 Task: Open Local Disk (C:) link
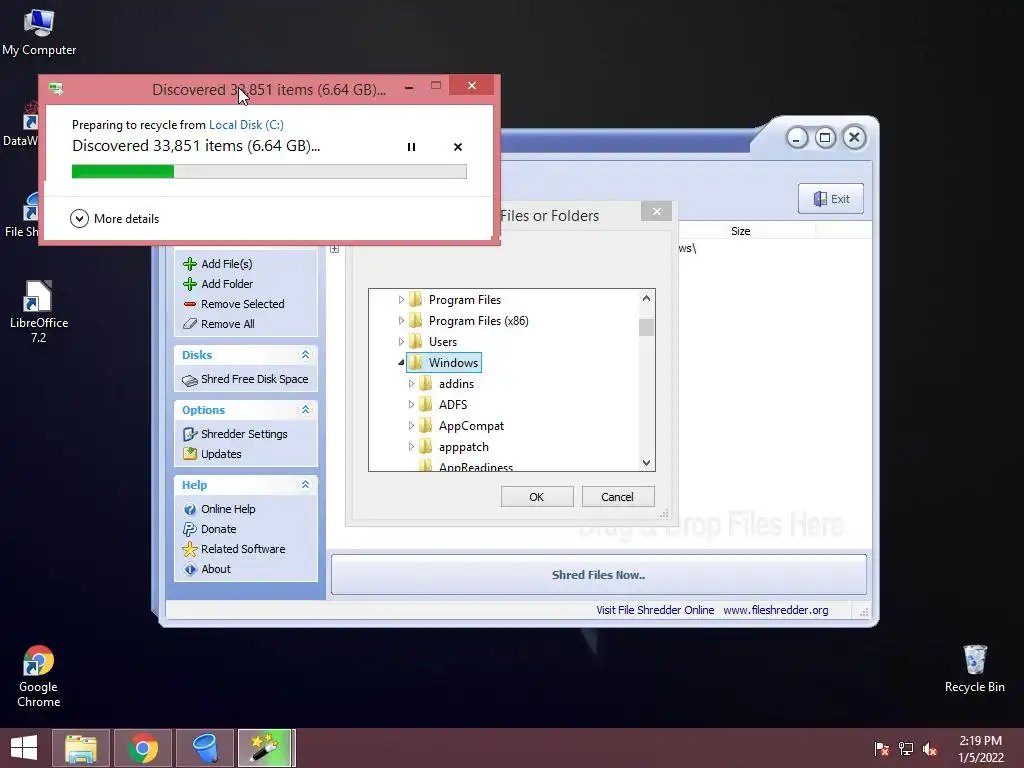click(246, 125)
